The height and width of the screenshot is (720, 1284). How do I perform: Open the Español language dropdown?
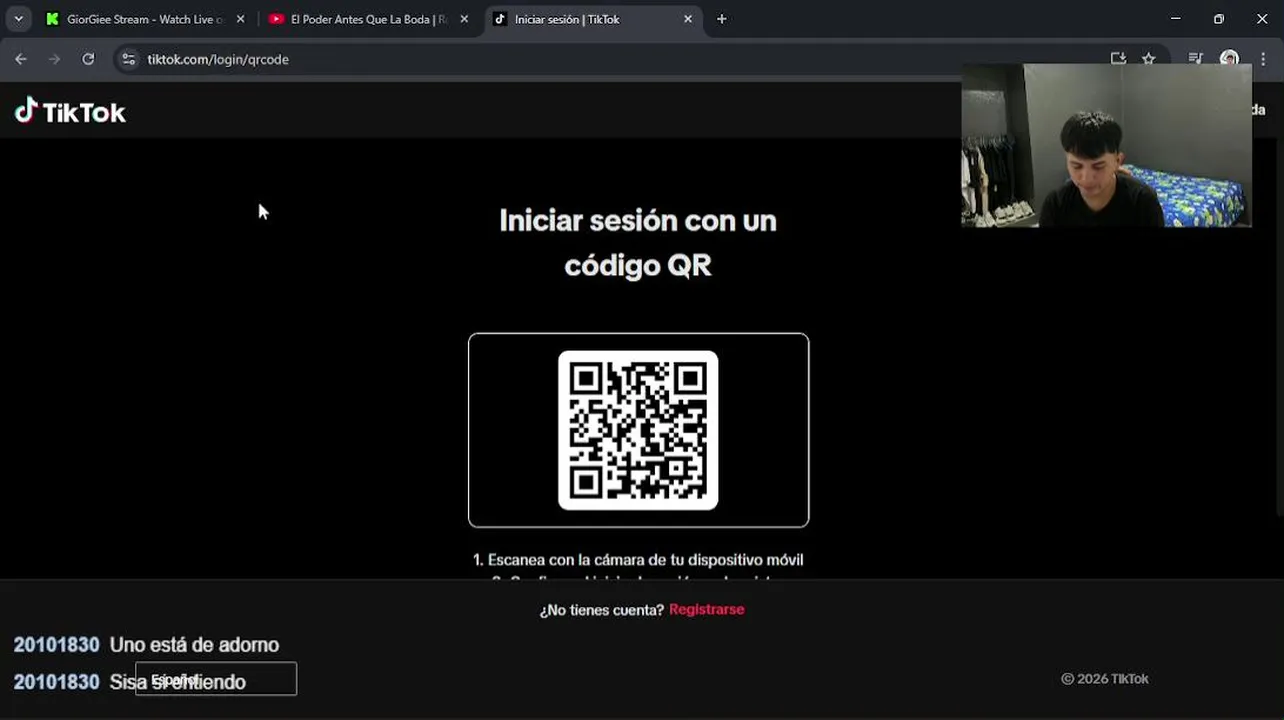[x=216, y=679]
